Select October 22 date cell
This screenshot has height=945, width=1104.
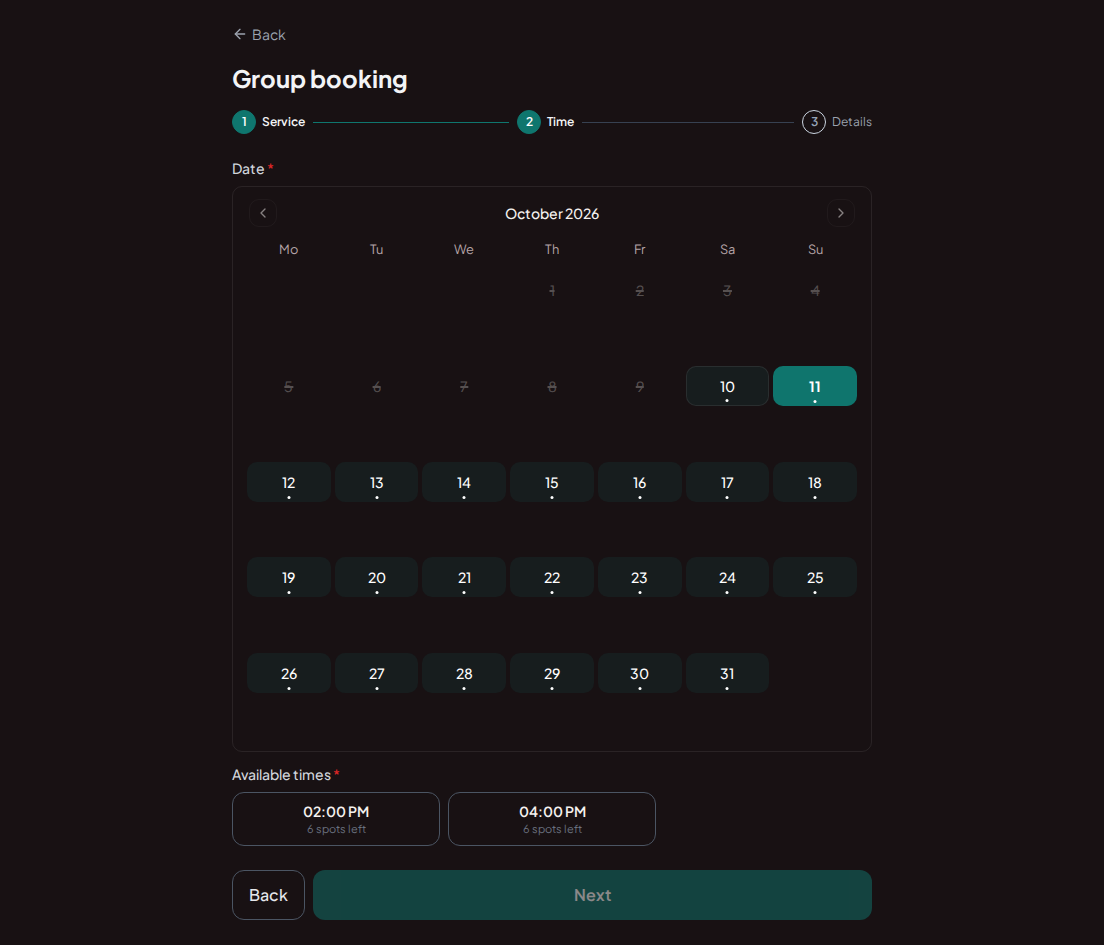tap(552, 577)
